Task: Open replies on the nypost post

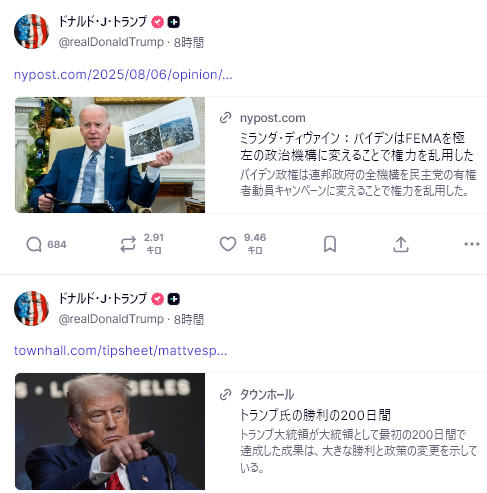Action: 46,244
